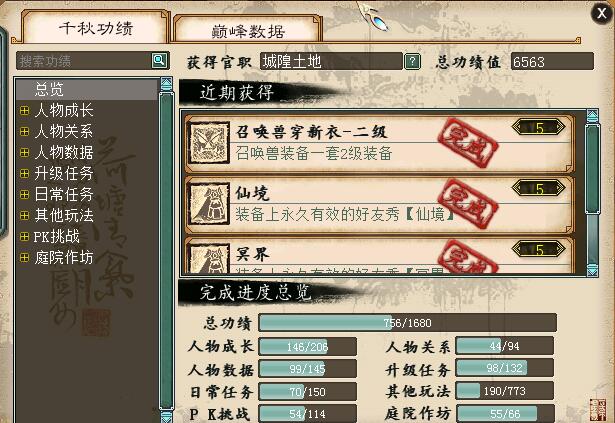Image resolution: width=615 pixels, height=423 pixels.
Task: Expand the PK挑战 plus box
Action: click(x=24, y=237)
